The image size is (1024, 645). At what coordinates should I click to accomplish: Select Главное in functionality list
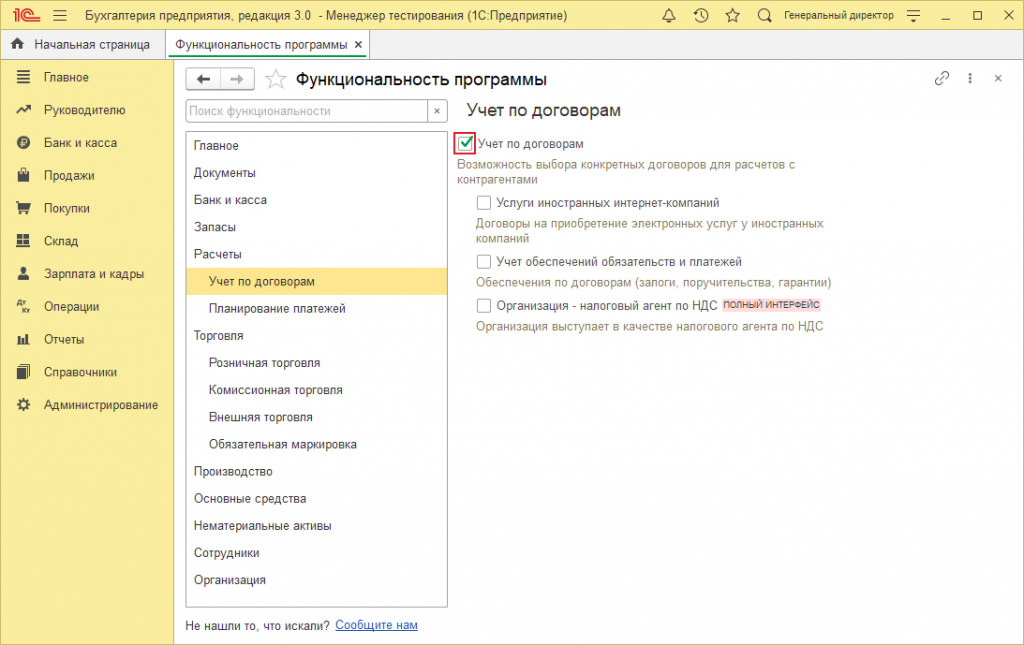pos(317,146)
